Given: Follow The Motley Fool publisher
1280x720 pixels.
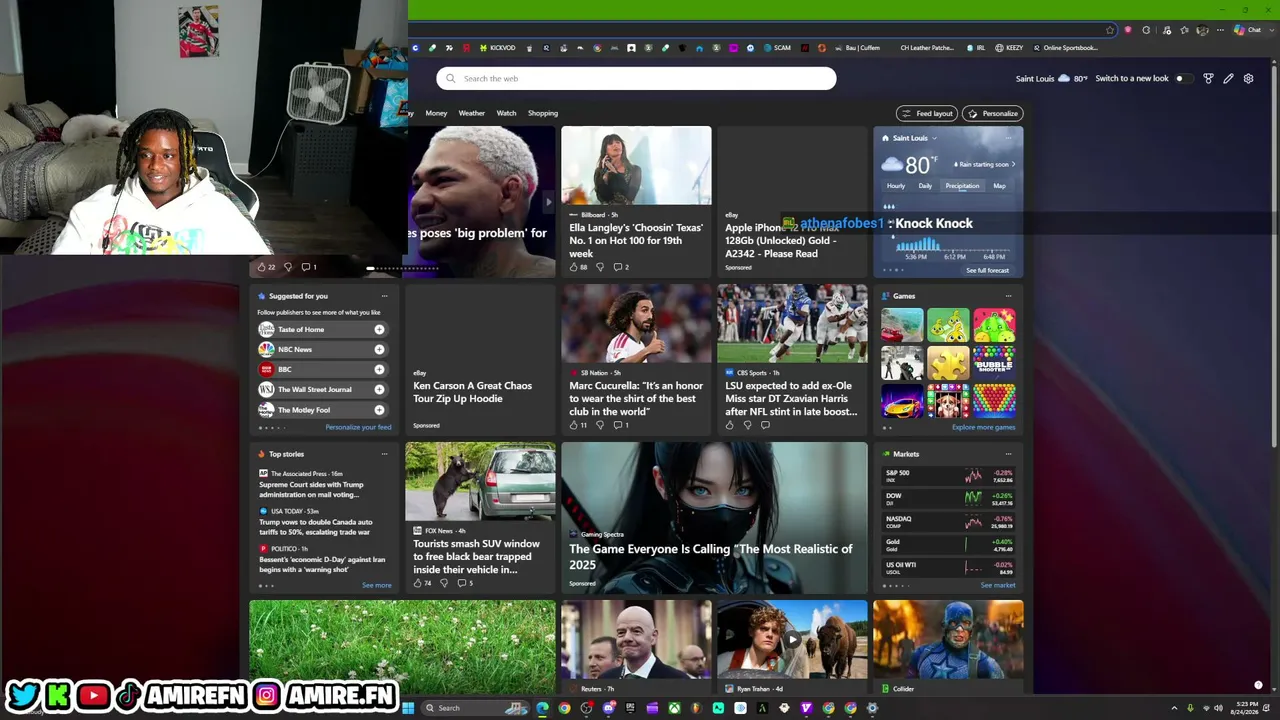Looking at the screenshot, I should pyautogui.click(x=379, y=410).
